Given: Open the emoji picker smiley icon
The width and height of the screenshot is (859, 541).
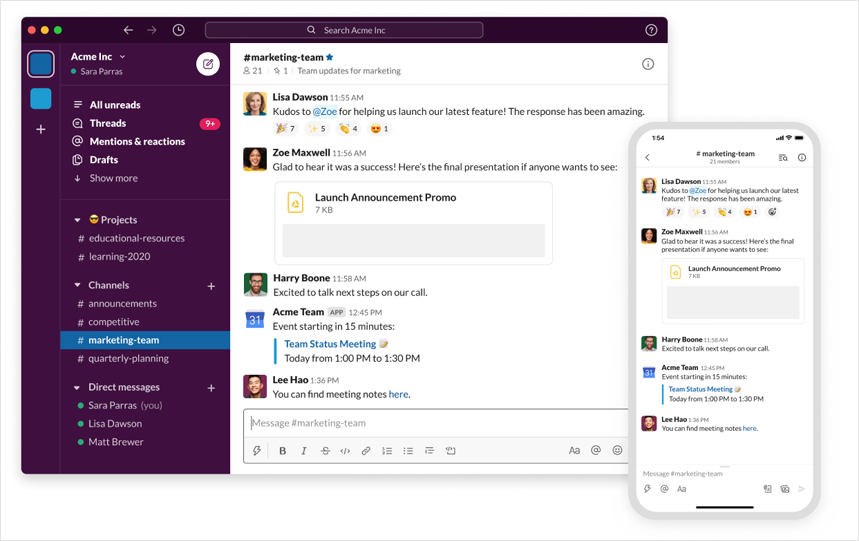Looking at the screenshot, I should pyautogui.click(x=617, y=450).
